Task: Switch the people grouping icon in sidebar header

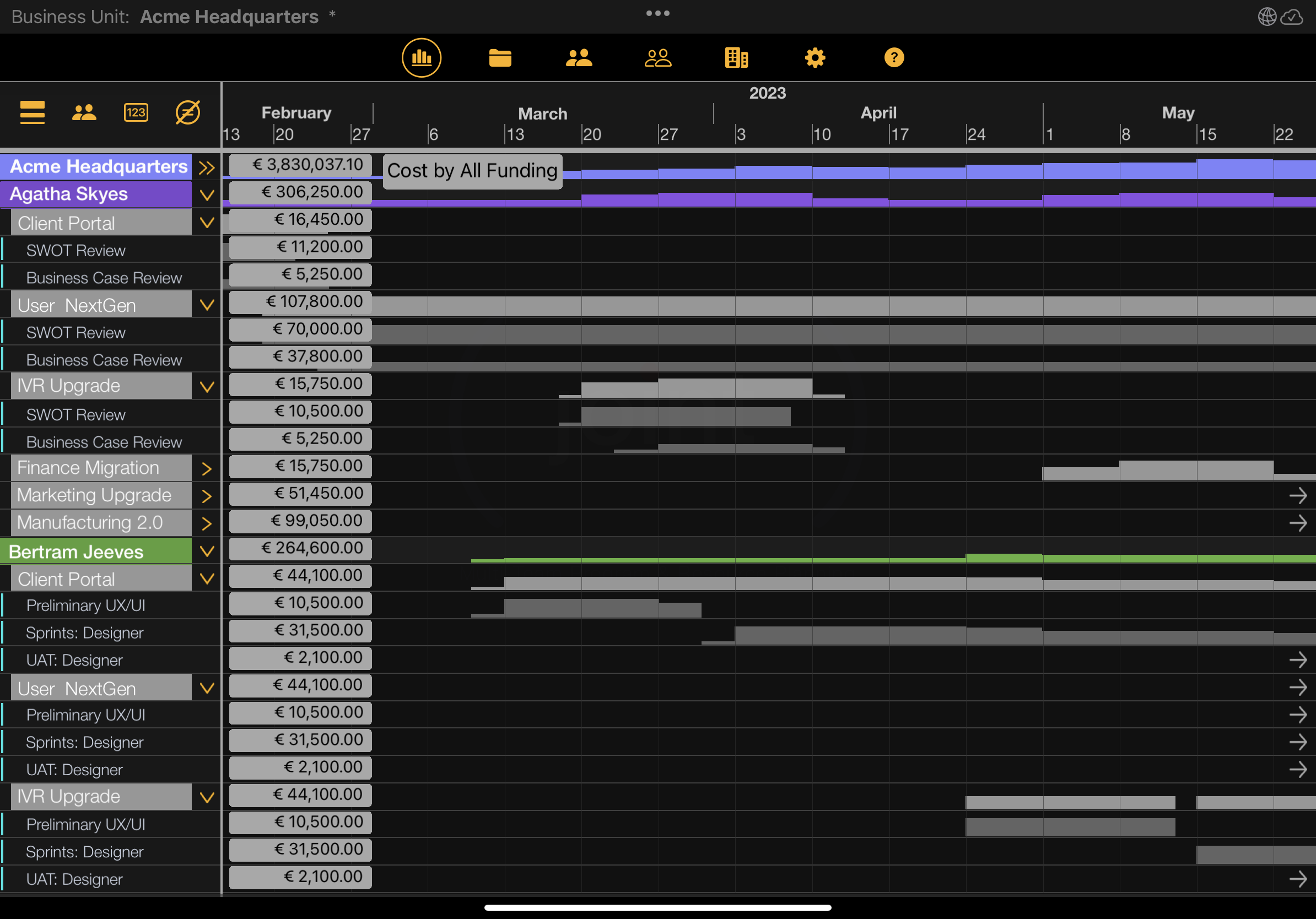Action: (84, 112)
